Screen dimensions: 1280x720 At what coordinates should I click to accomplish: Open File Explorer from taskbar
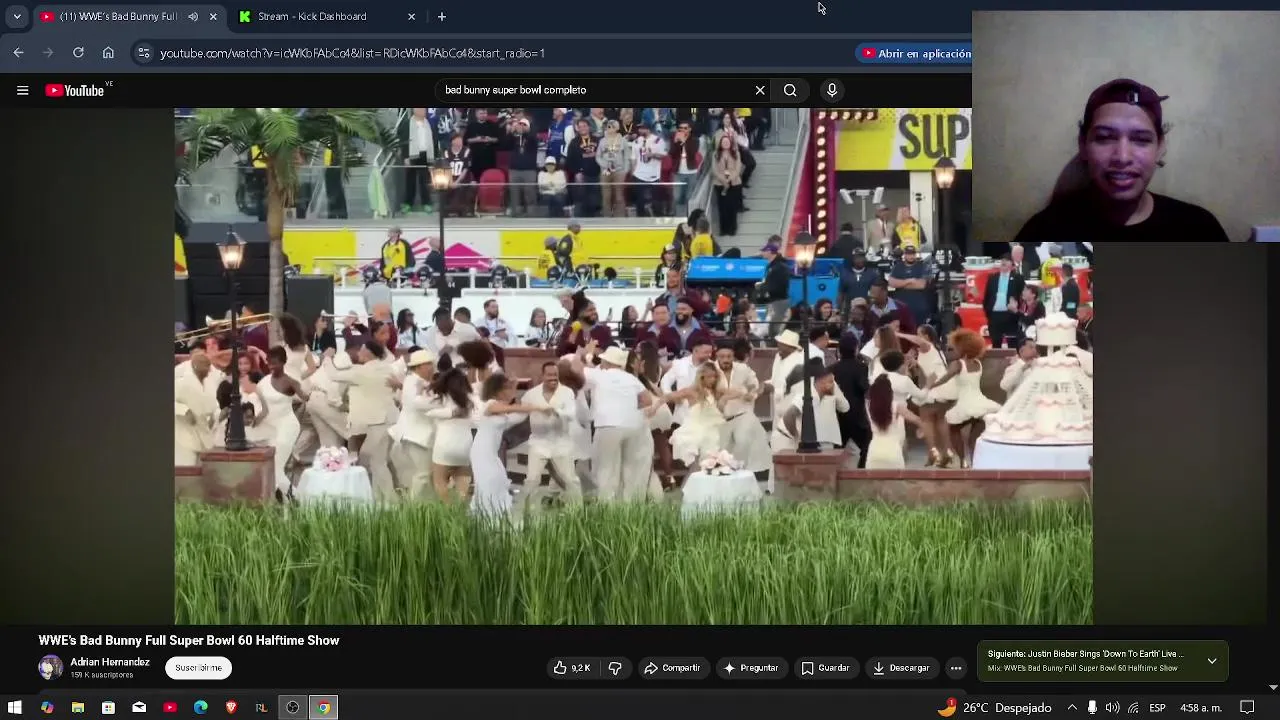coord(77,708)
